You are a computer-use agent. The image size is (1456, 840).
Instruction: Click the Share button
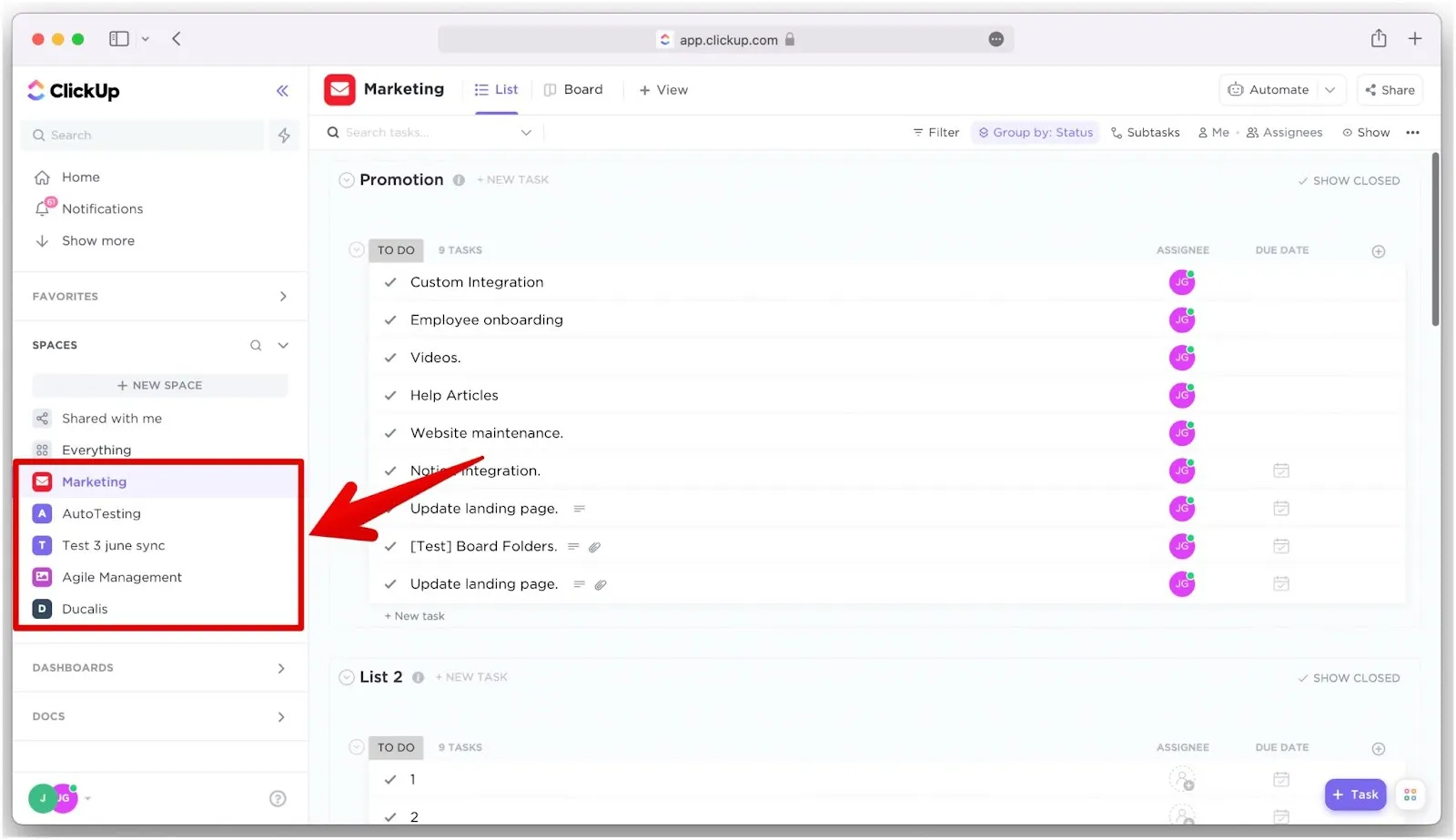click(1390, 90)
